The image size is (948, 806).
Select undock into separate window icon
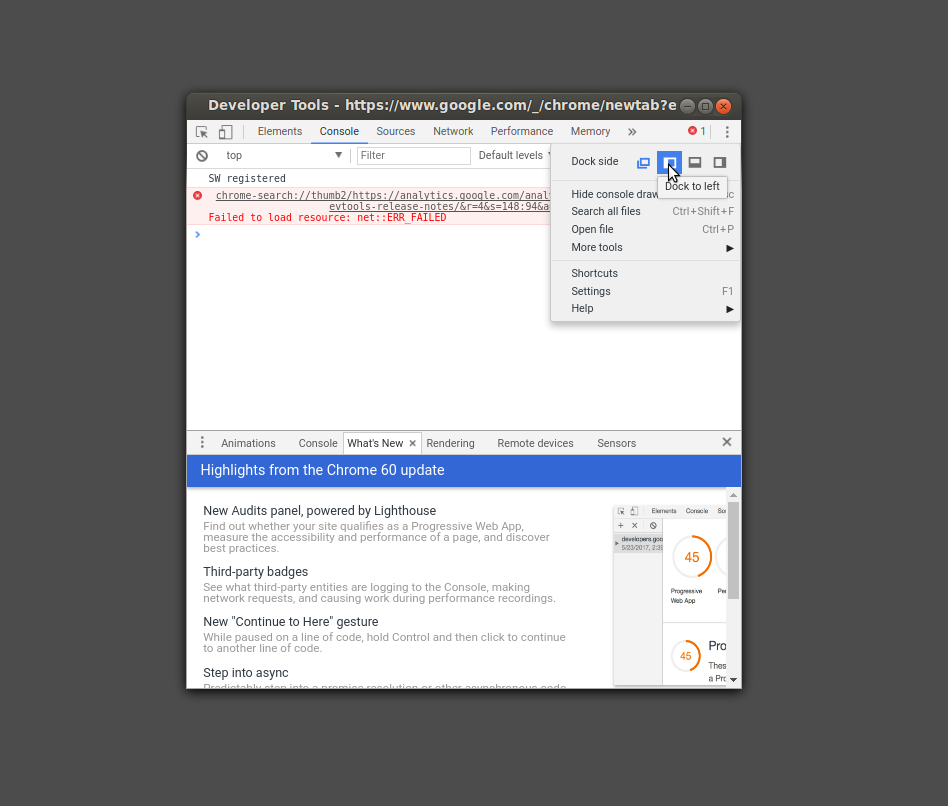(x=644, y=162)
